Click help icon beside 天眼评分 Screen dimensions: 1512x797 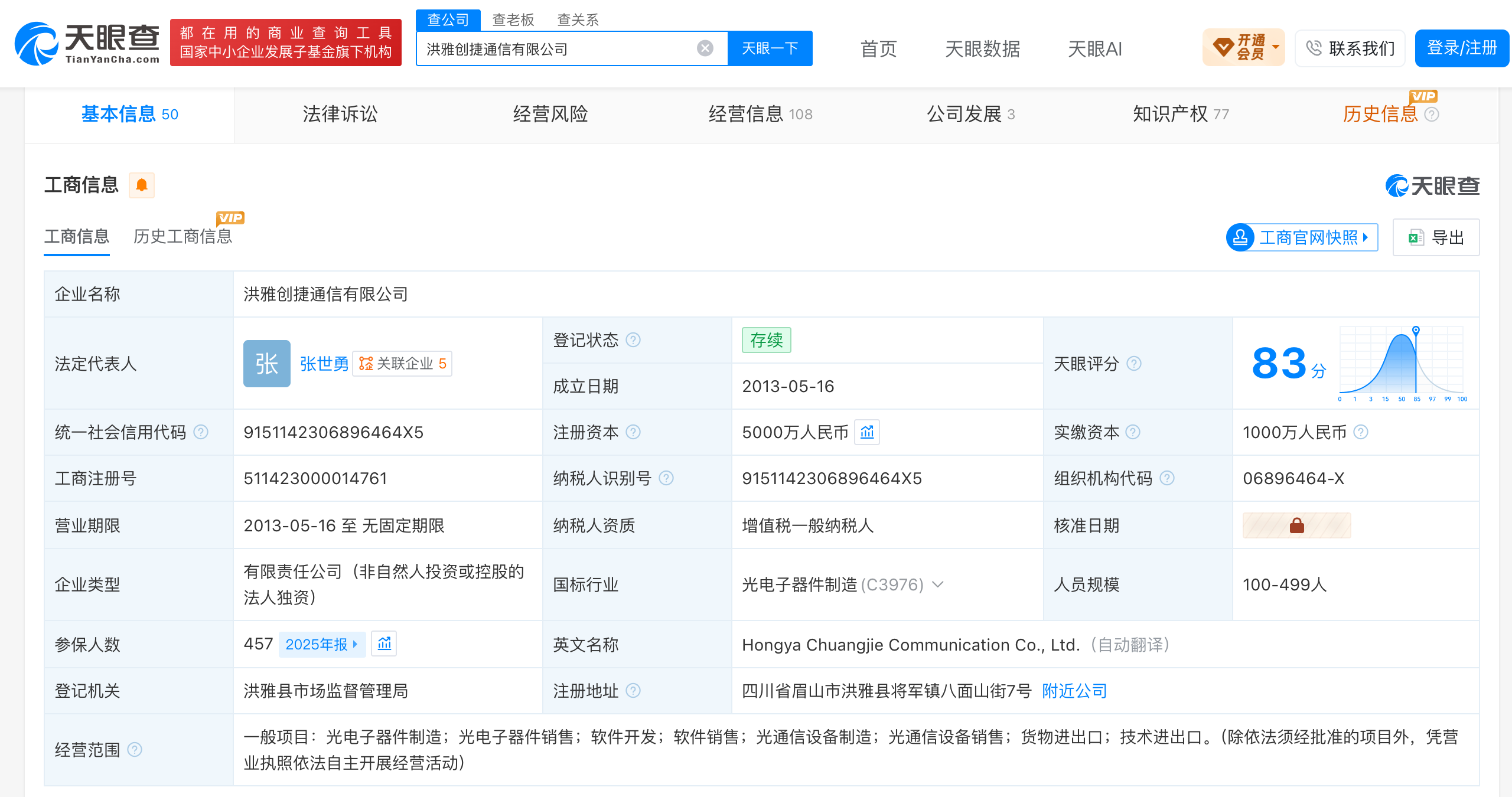1134,364
